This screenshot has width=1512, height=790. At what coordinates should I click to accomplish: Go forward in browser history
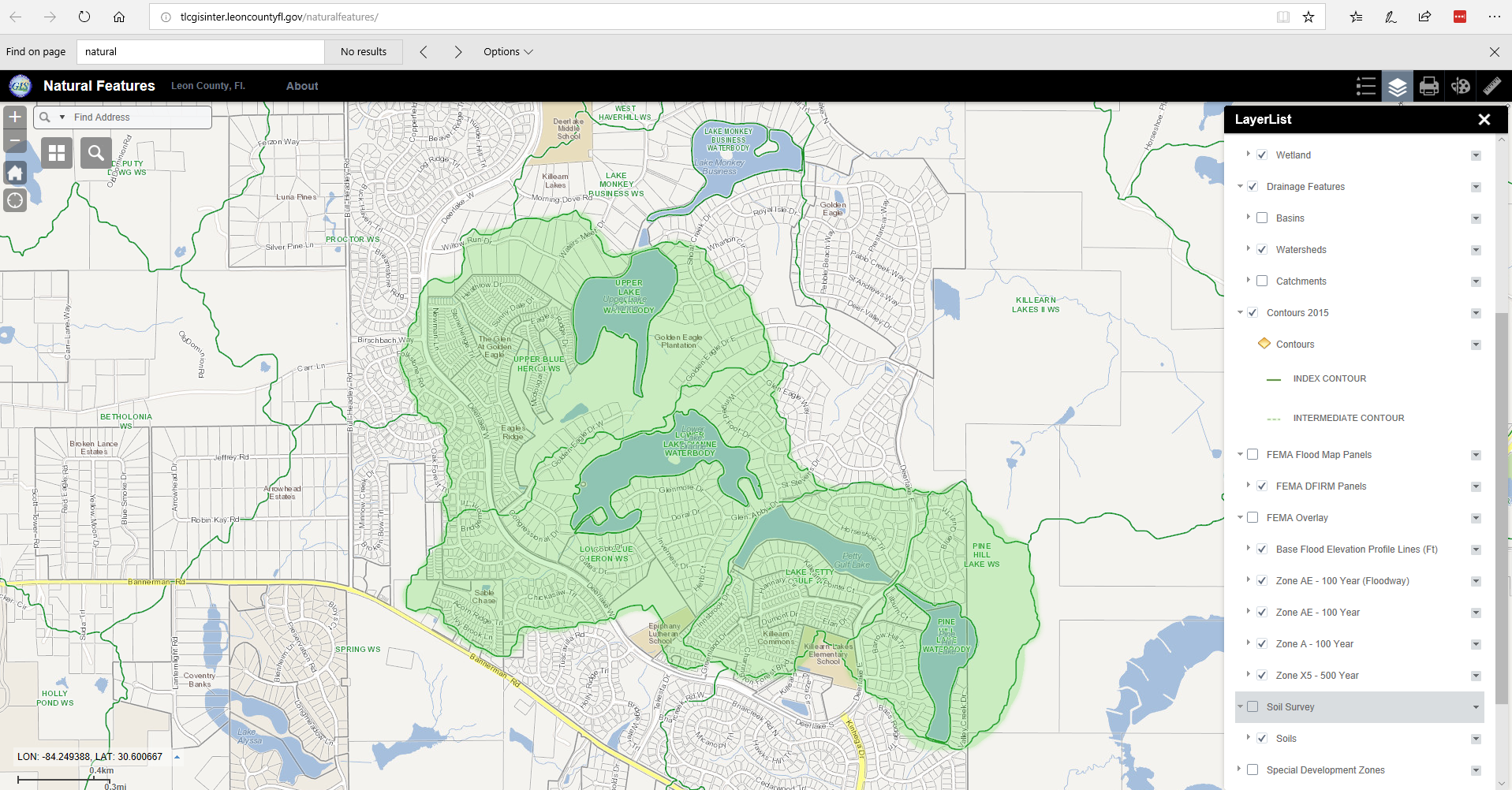coord(50,17)
